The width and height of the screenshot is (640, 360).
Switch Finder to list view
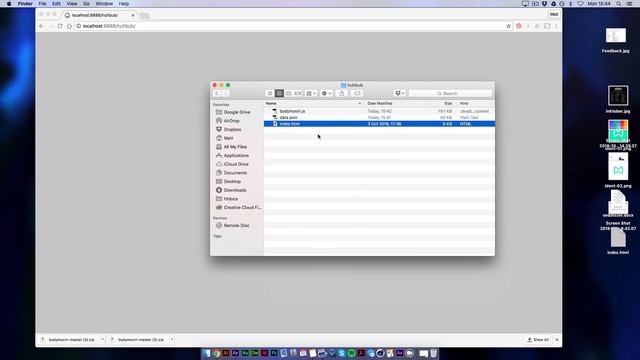(x=279, y=93)
